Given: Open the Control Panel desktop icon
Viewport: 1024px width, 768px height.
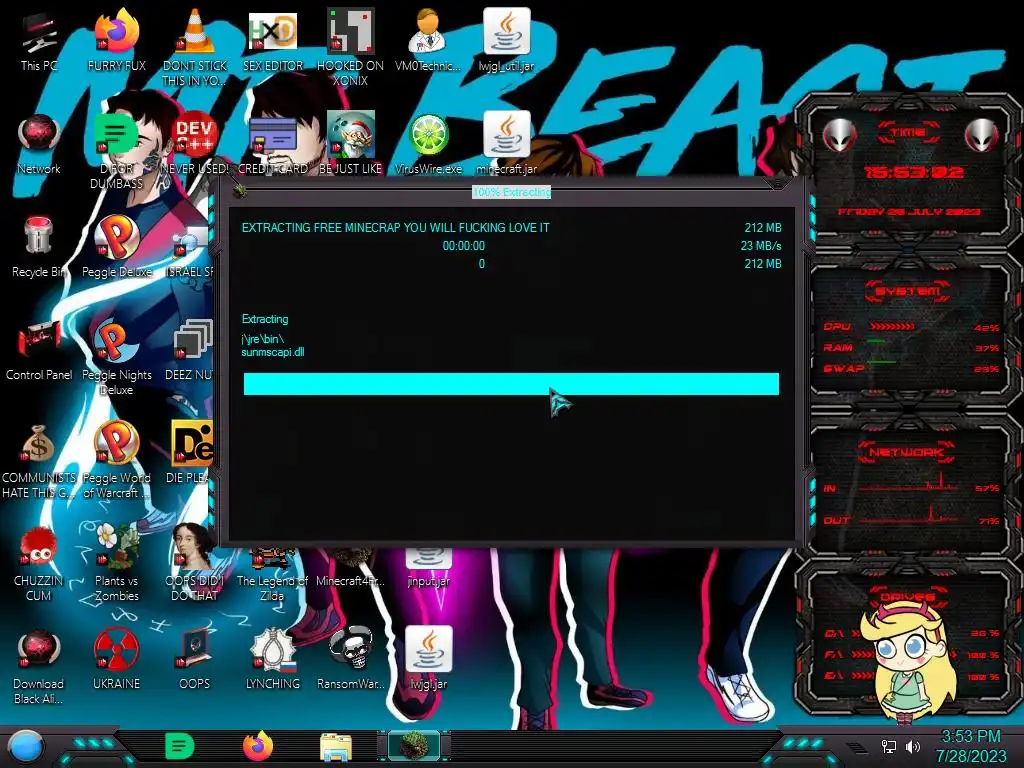Looking at the screenshot, I should [39, 351].
